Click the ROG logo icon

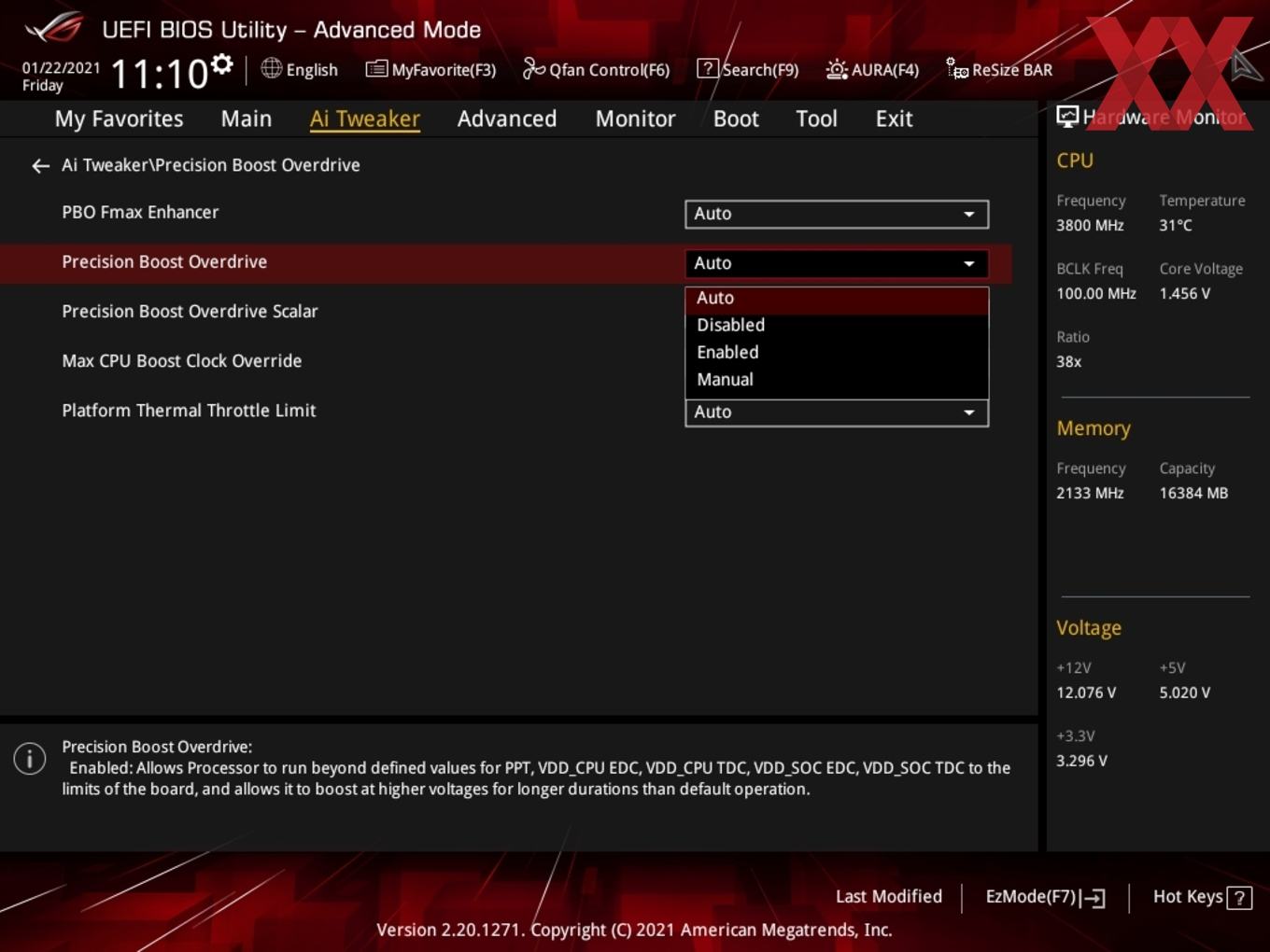[x=54, y=28]
